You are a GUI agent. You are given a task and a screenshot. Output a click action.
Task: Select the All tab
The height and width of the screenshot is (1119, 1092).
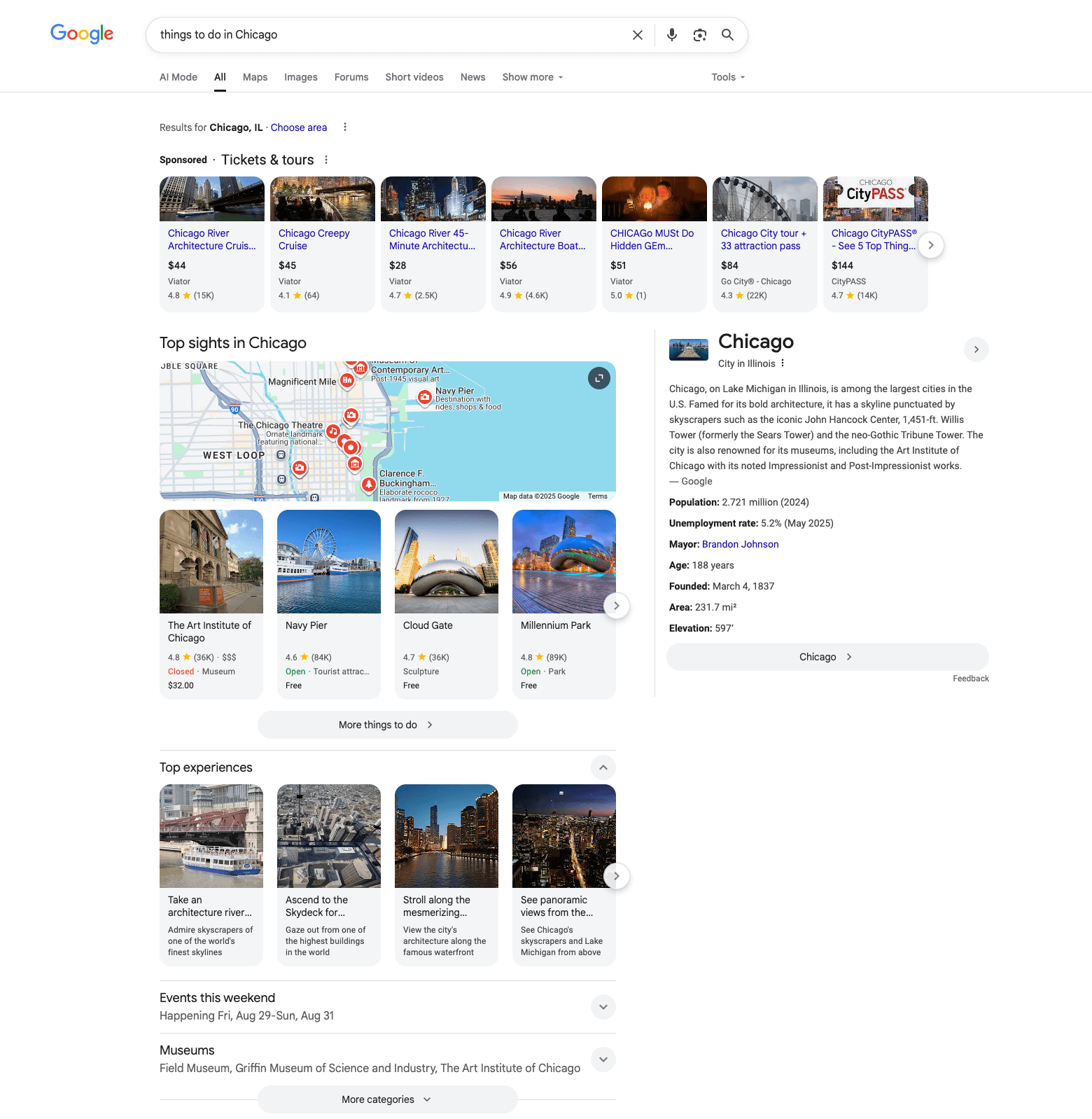pos(220,77)
